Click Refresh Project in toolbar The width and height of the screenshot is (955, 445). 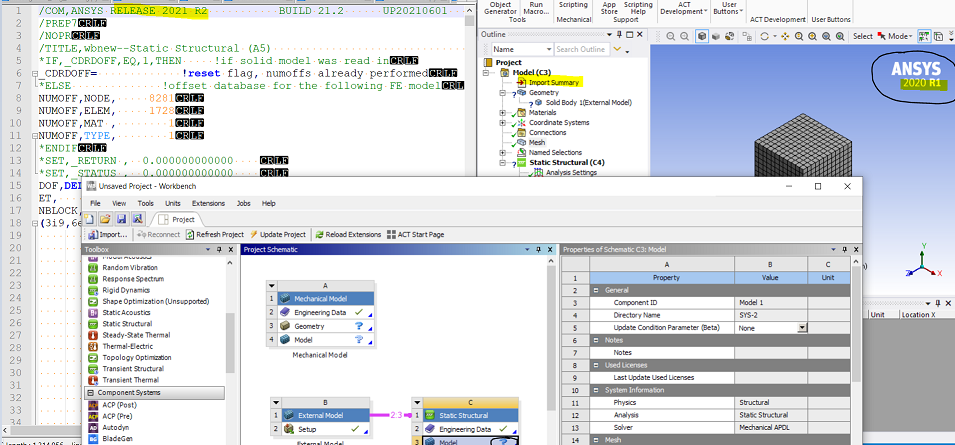[220, 234]
